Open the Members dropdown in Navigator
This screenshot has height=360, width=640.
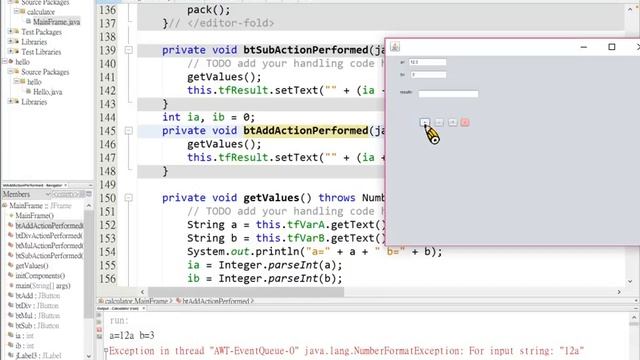(x=26, y=194)
